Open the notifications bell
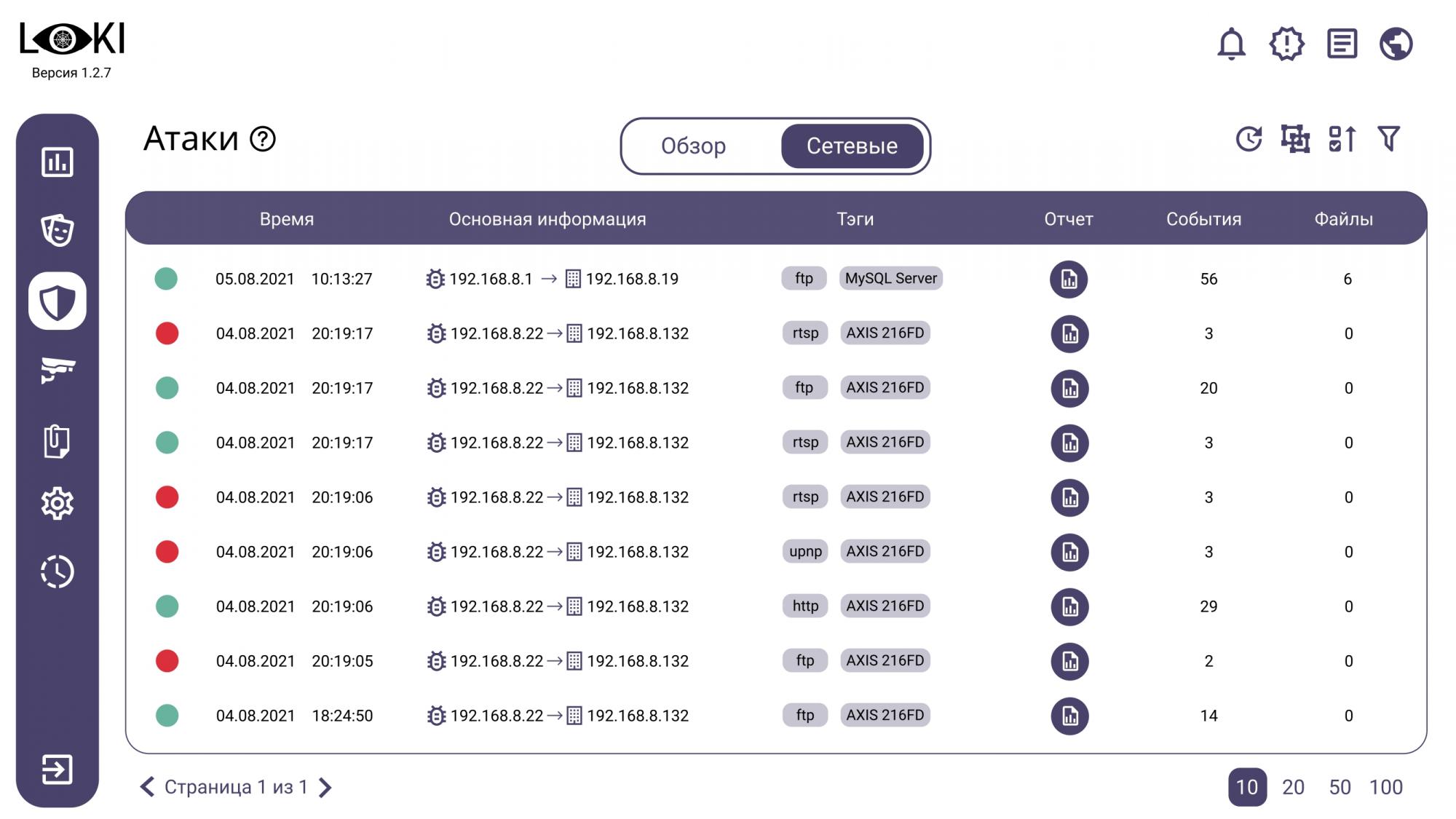1456x819 pixels. point(1231,44)
